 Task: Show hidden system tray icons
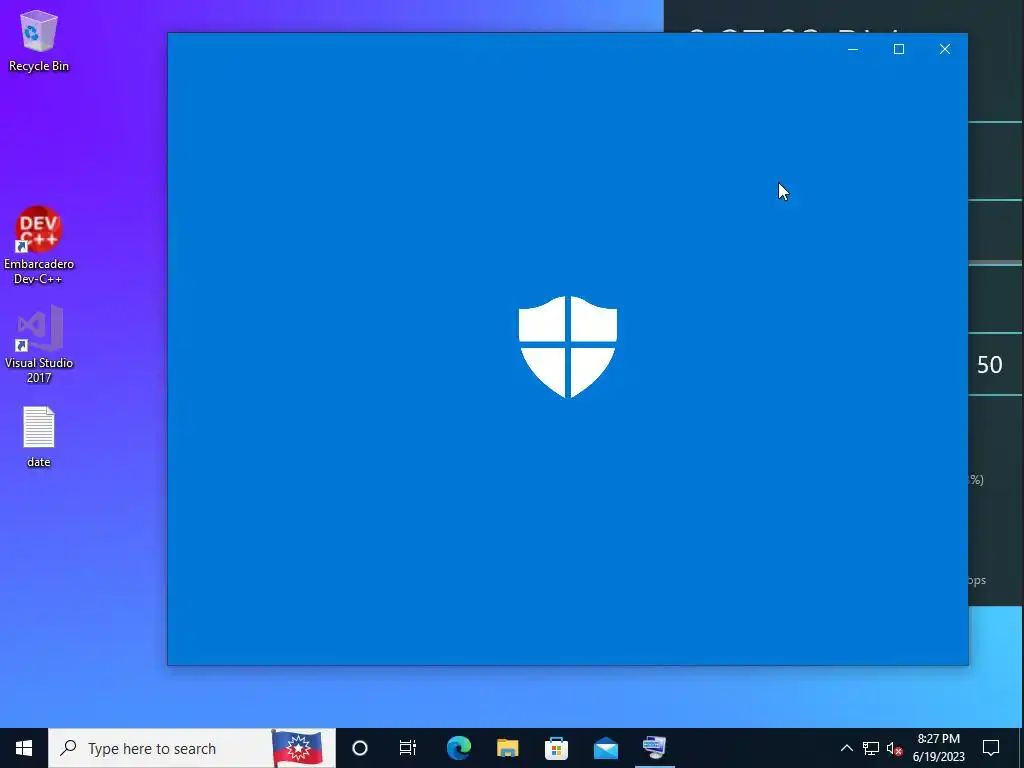846,748
